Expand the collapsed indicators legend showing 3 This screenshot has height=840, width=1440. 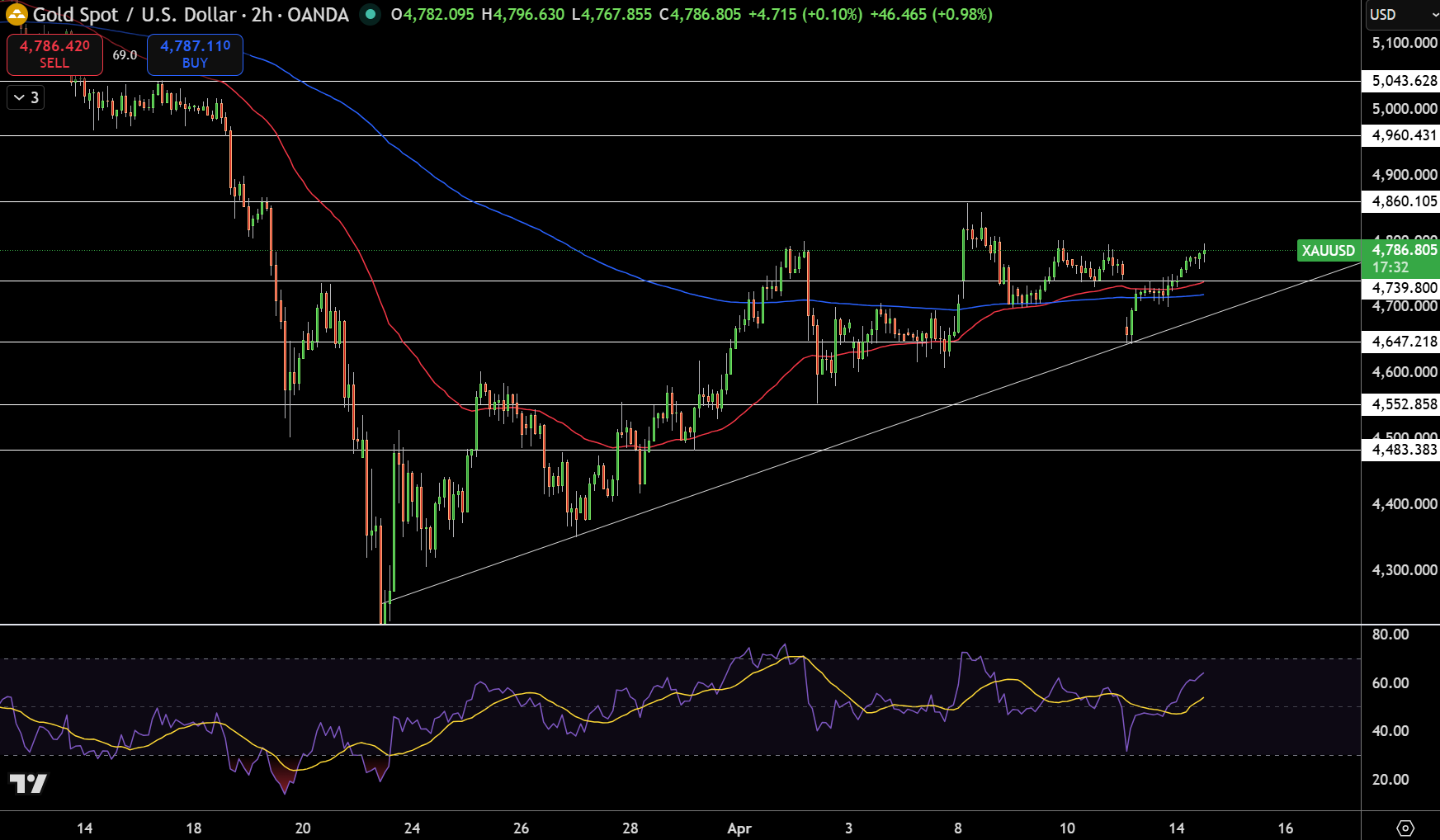tap(26, 97)
